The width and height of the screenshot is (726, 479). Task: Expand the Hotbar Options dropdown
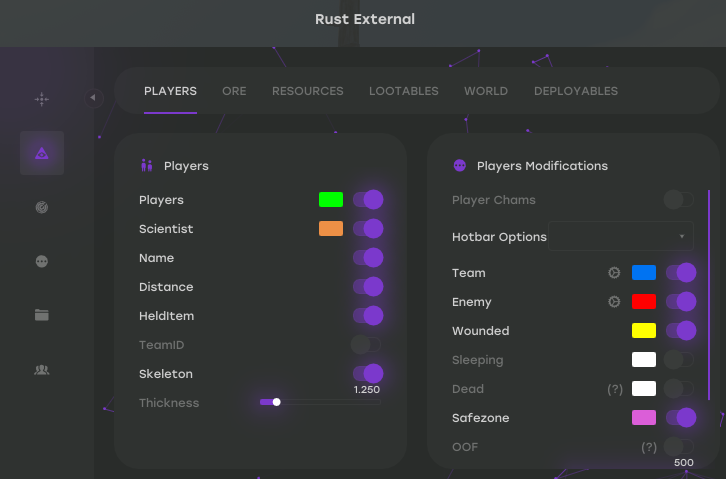pos(620,237)
